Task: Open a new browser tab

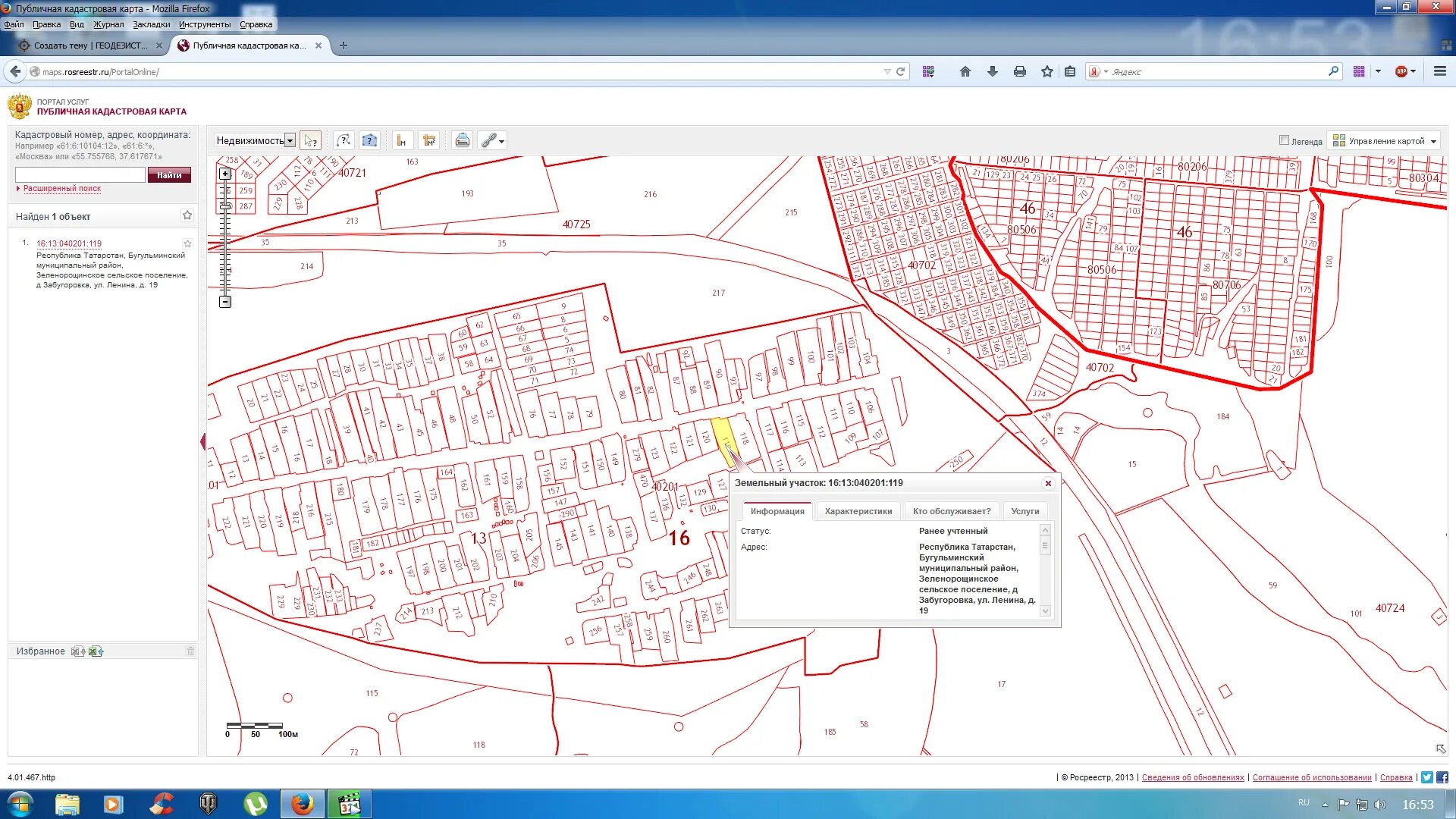Action: point(344,45)
